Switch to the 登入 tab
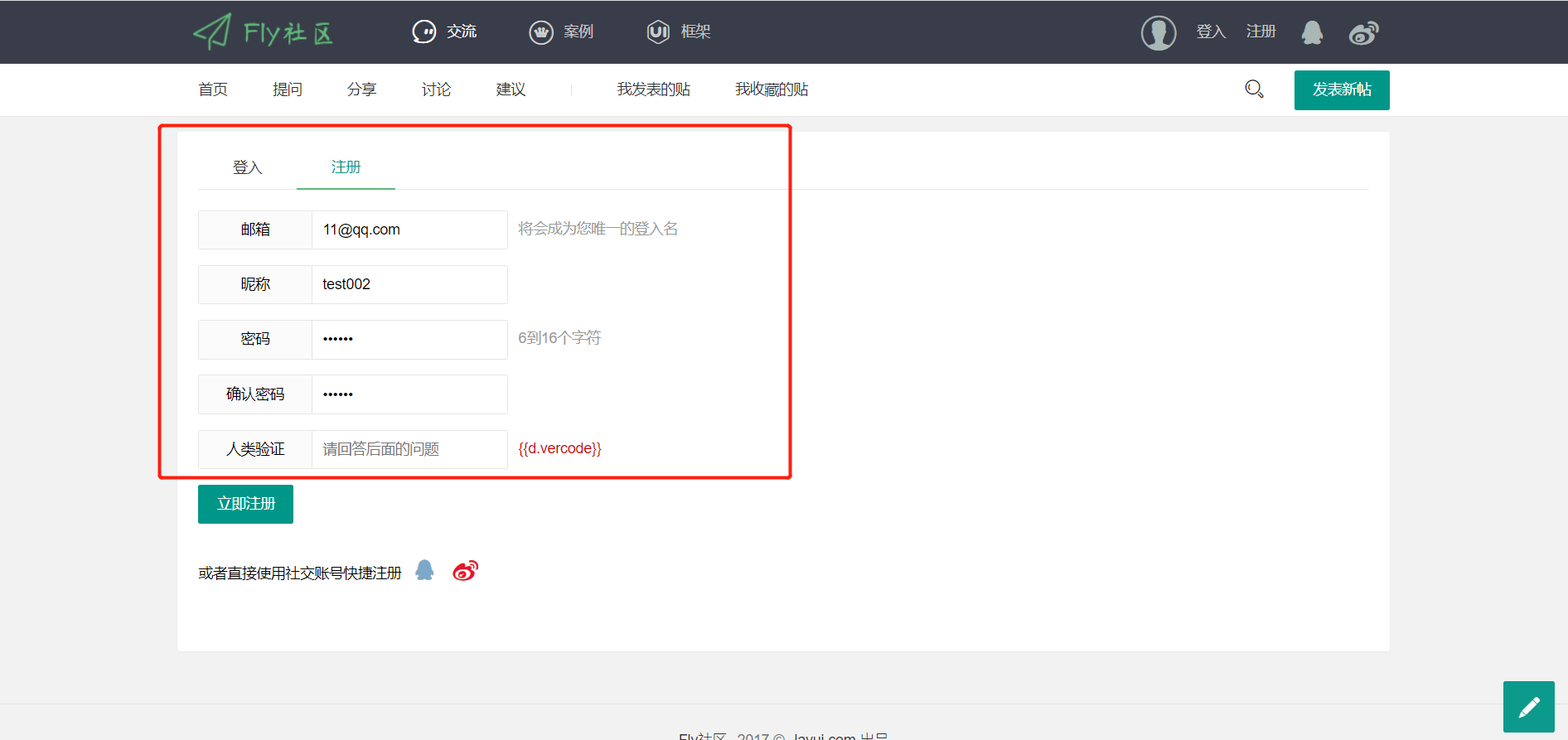The width and height of the screenshot is (1568, 740). pos(247,167)
